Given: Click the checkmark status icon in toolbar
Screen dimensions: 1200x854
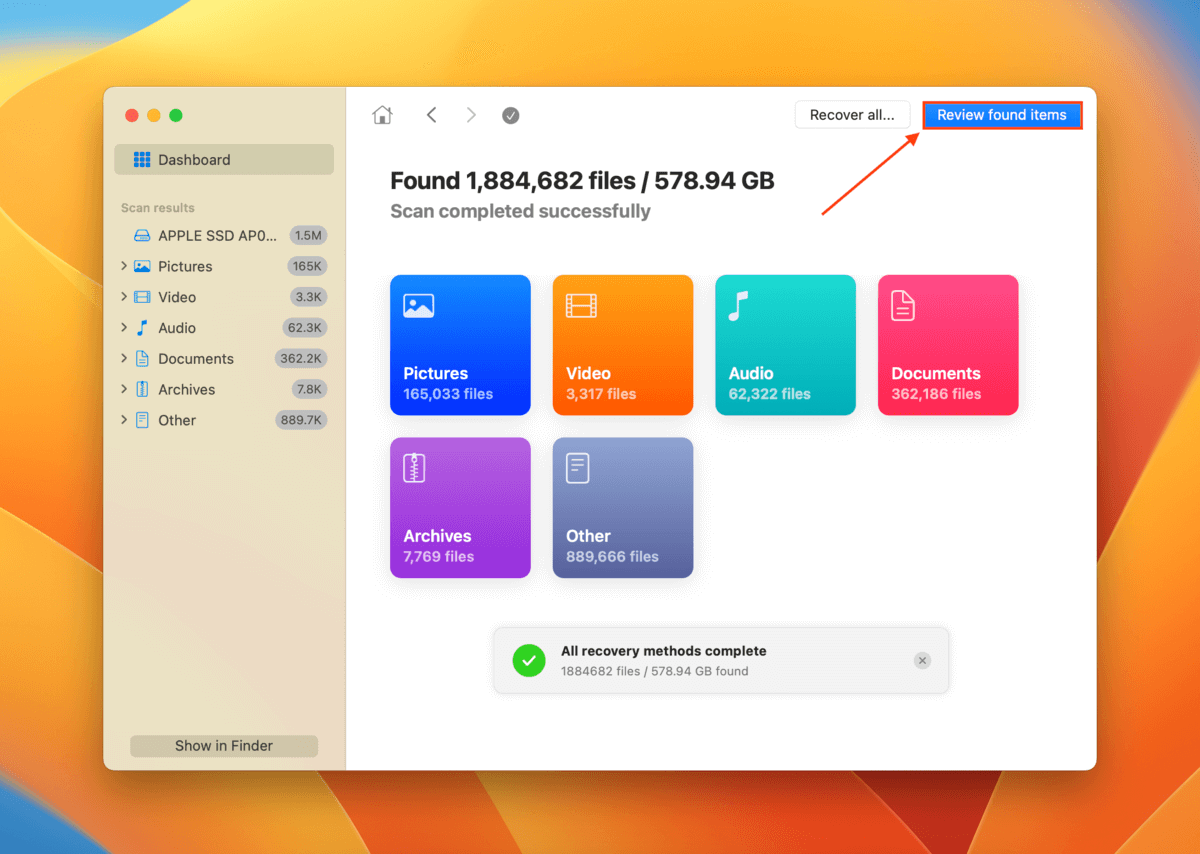Looking at the screenshot, I should 510,116.
